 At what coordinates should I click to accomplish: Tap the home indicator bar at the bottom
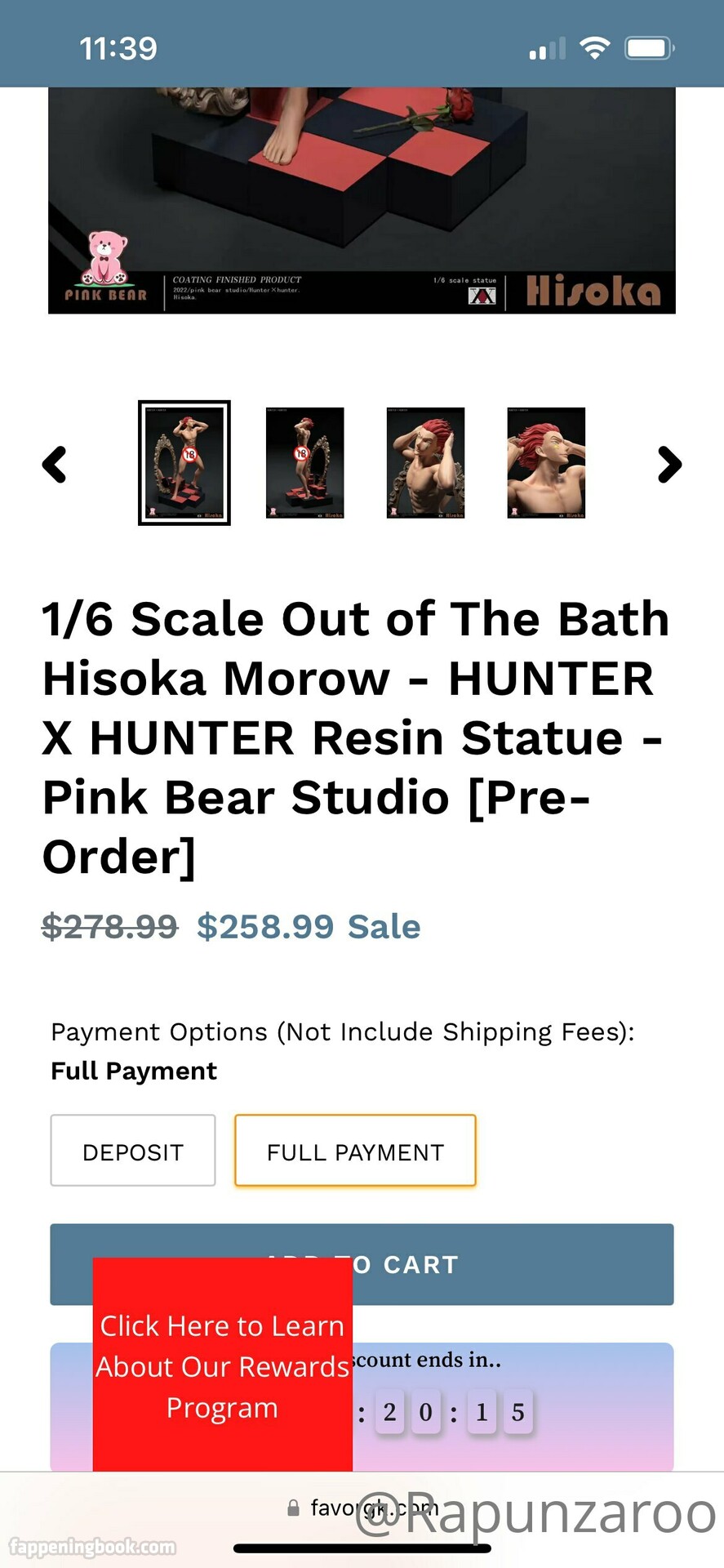click(362, 1548)
